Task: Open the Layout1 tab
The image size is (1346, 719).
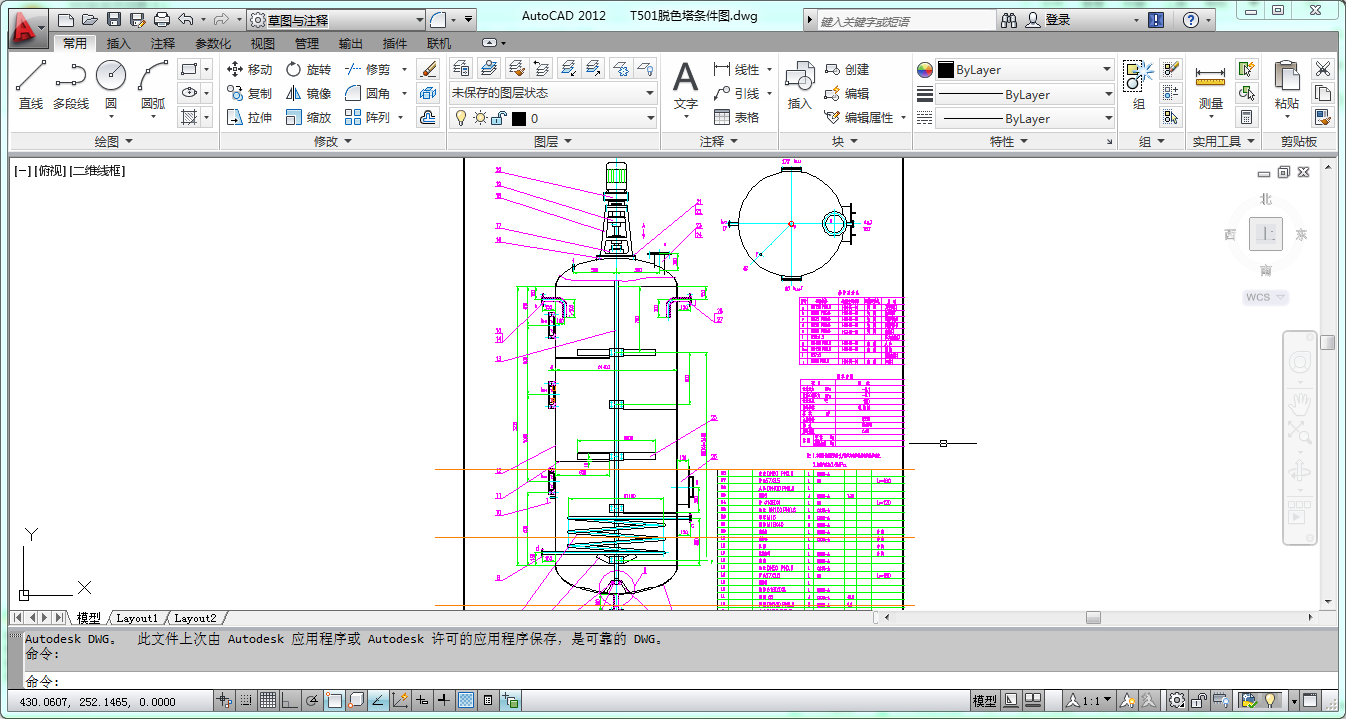Action: [137, 618]
